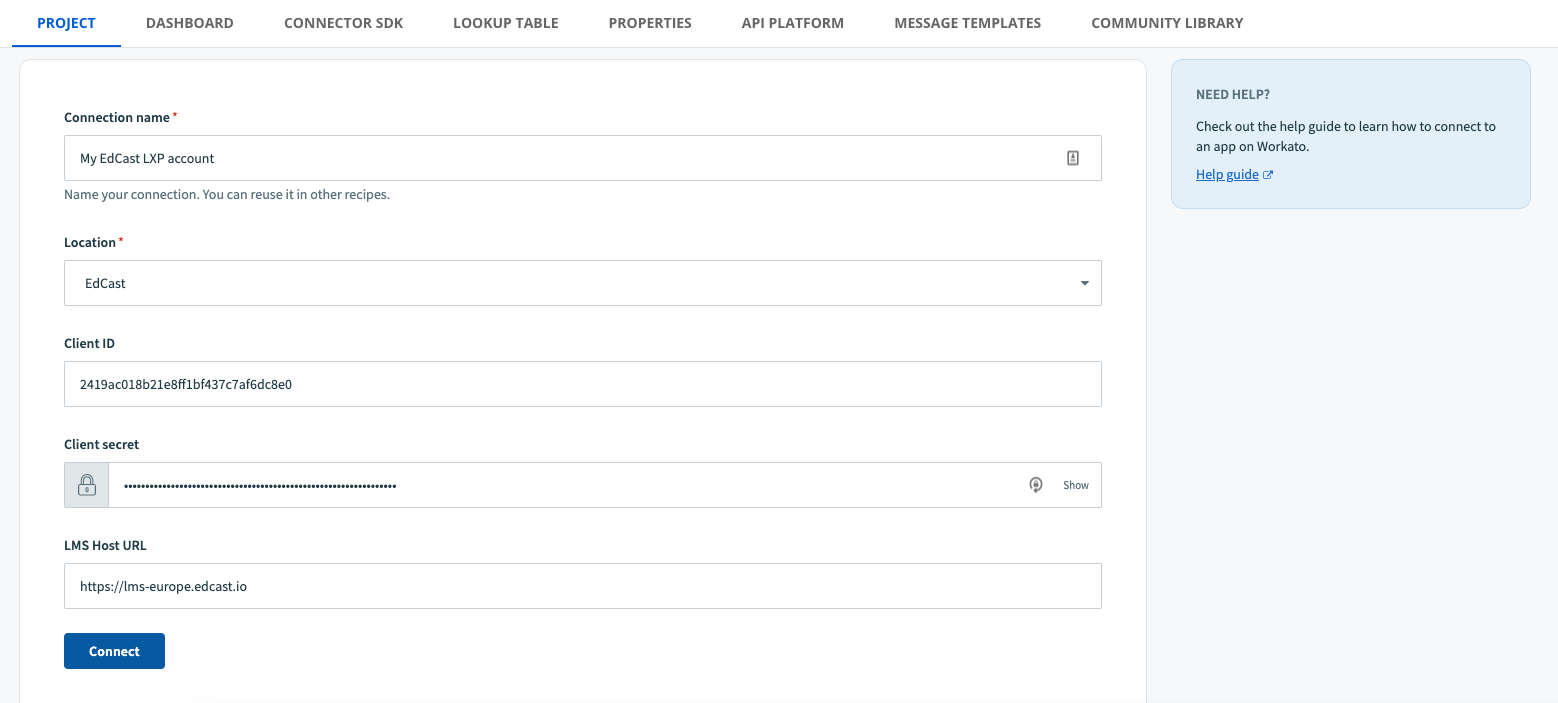This screenshot has height=703, width=1558.
Task: Edit the Client ID field
Action: (583, 384)
